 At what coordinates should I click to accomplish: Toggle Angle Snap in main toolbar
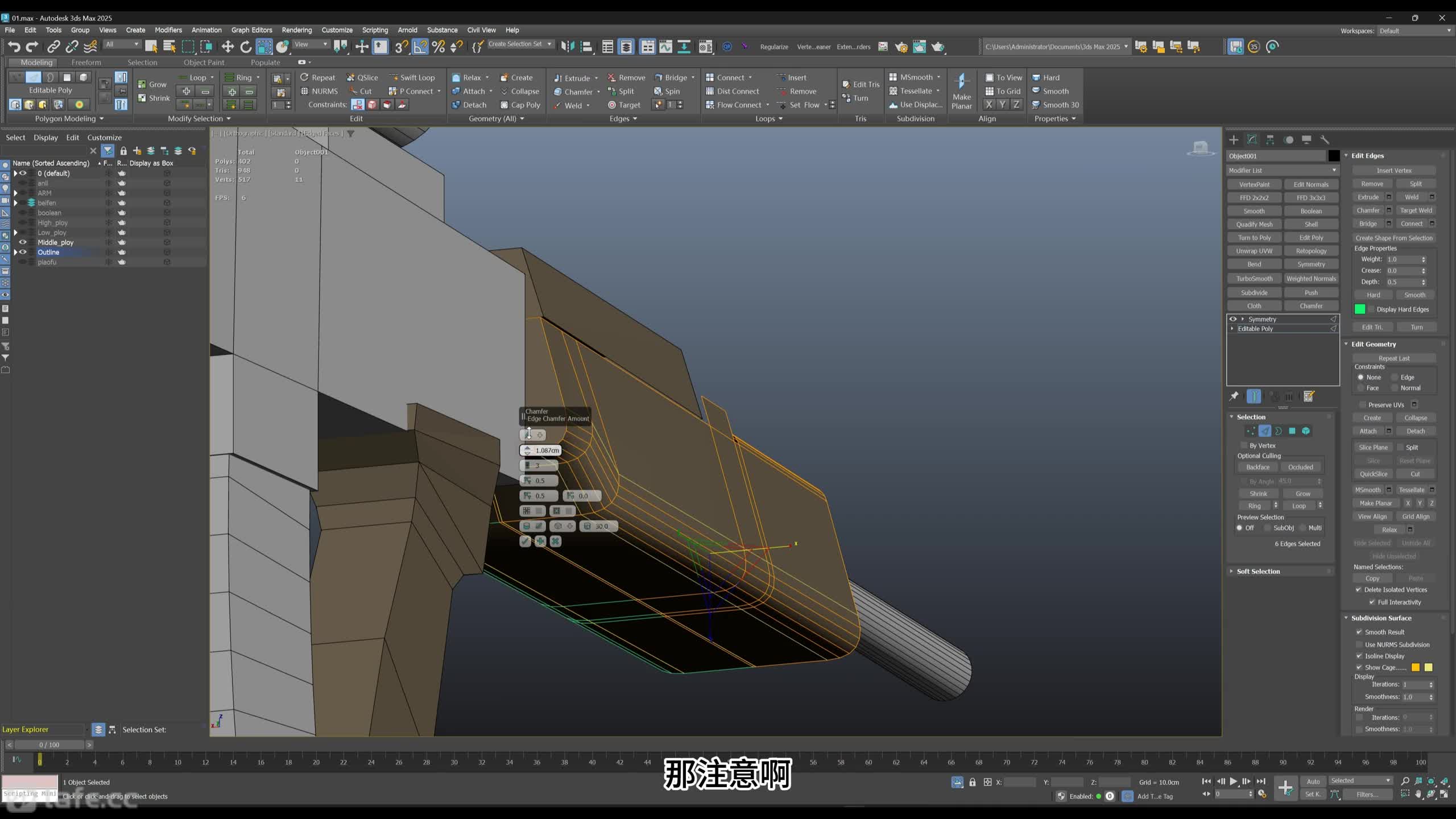click(x=420, y=47)
